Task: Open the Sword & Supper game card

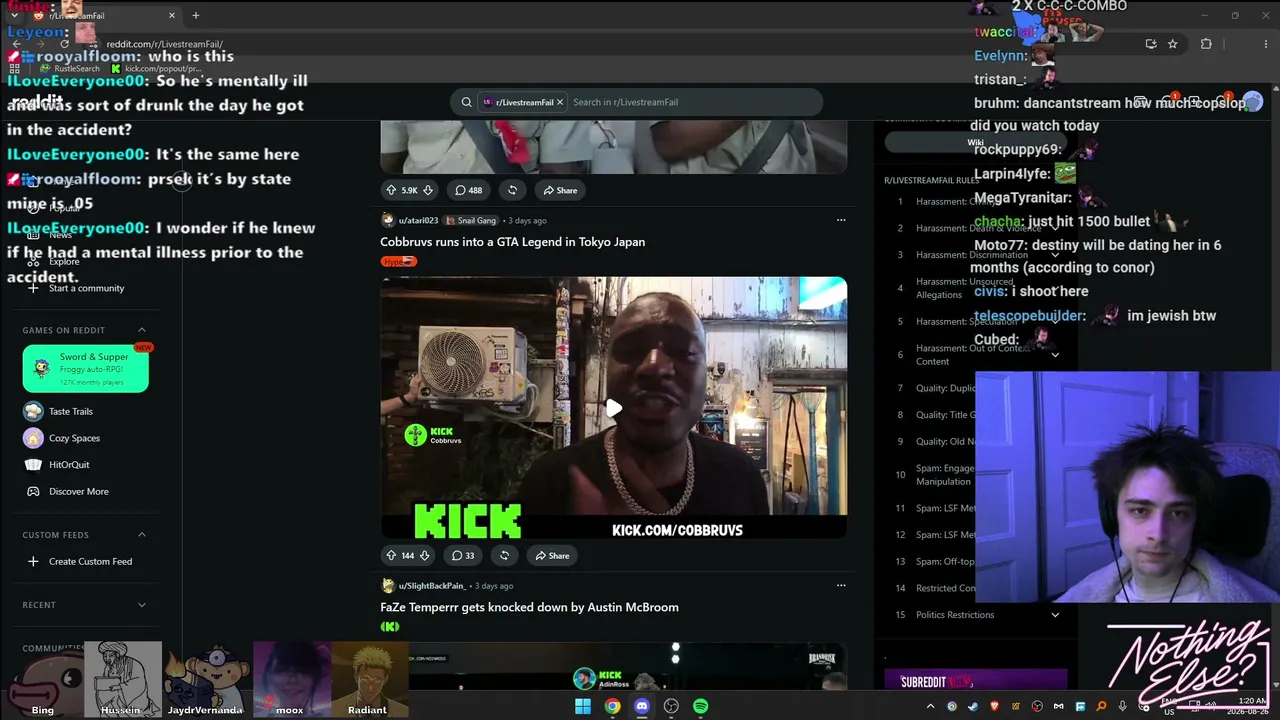Action: (86, 368)
